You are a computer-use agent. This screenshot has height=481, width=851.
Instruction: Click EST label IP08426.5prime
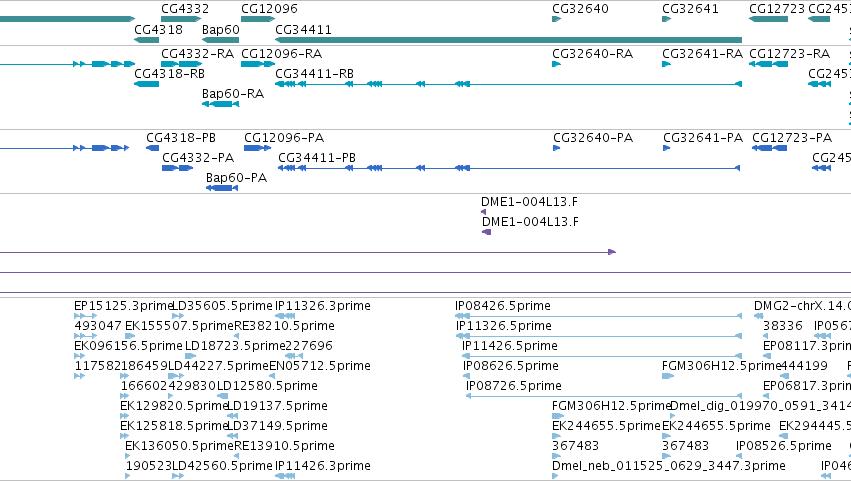coord(503,306)
